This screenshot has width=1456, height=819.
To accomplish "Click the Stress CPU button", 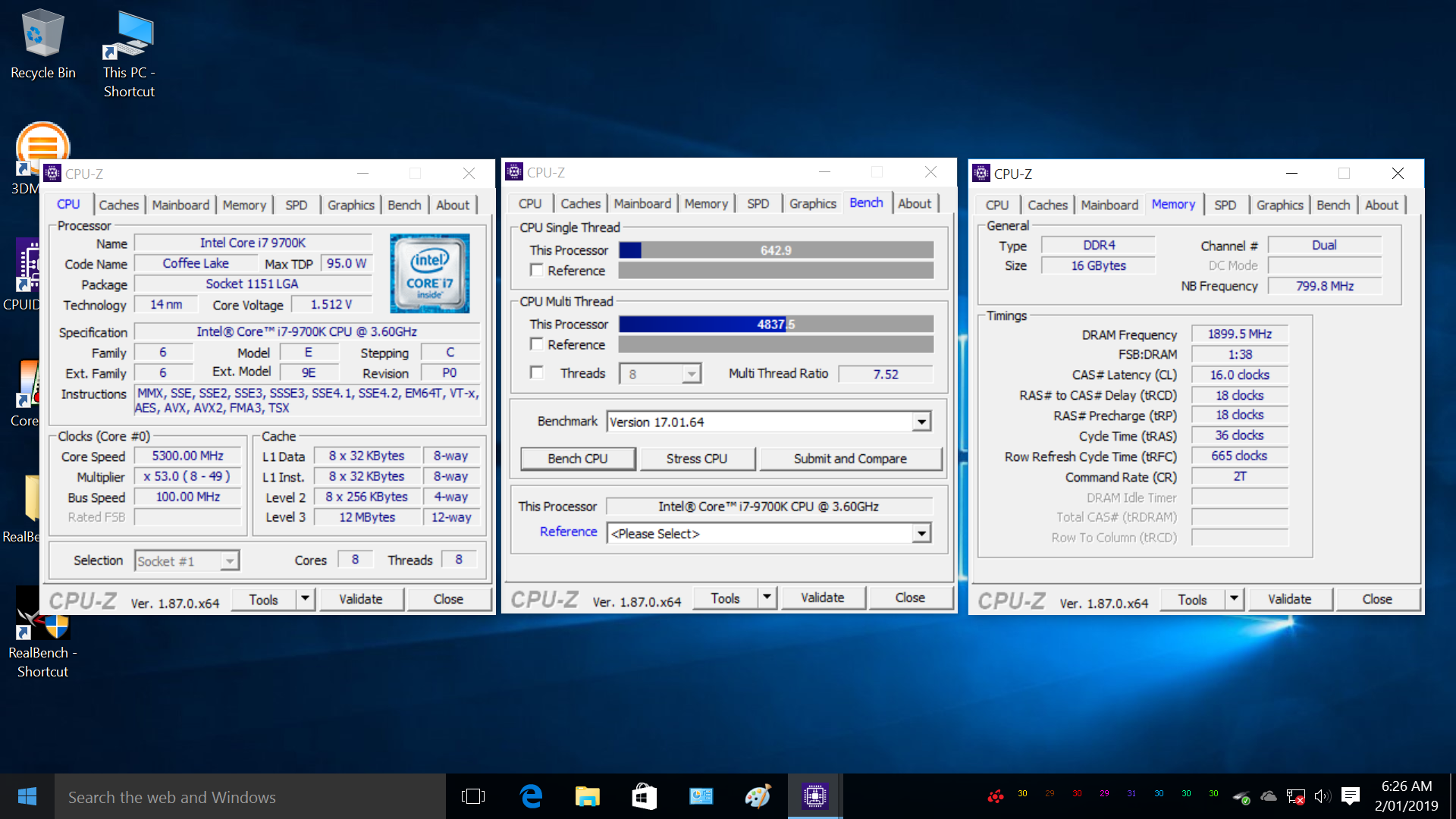I will tap(697, 458).
